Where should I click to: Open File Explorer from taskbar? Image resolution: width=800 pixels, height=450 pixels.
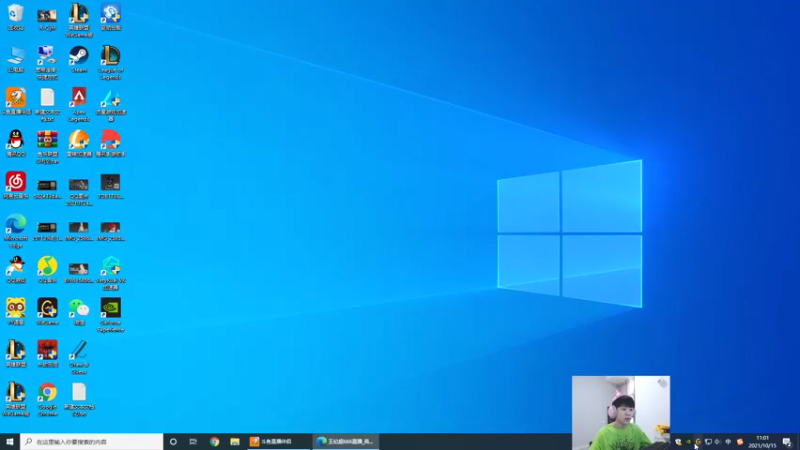click(235, 441)
